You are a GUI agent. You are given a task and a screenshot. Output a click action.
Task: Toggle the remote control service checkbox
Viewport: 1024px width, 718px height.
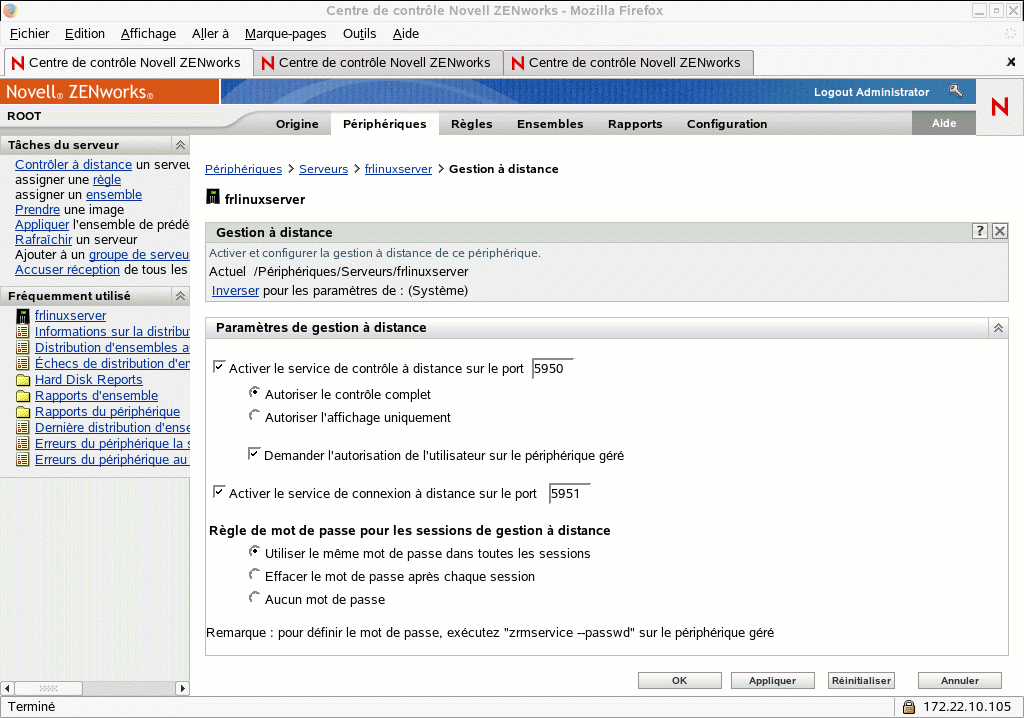pos(219,367)
